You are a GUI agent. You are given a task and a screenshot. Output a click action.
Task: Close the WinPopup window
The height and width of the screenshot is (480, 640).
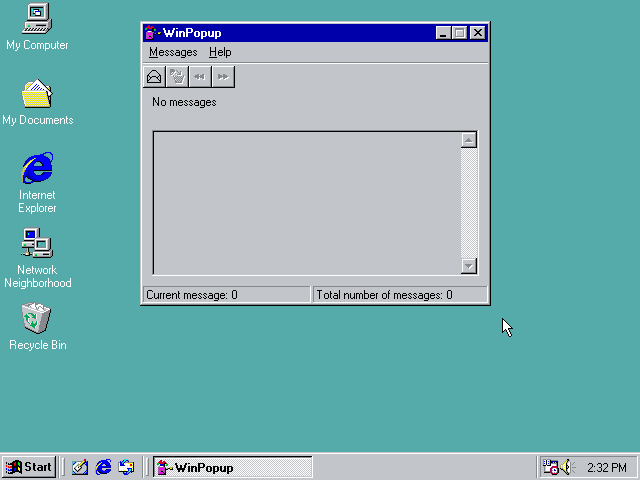coord(478,33)
